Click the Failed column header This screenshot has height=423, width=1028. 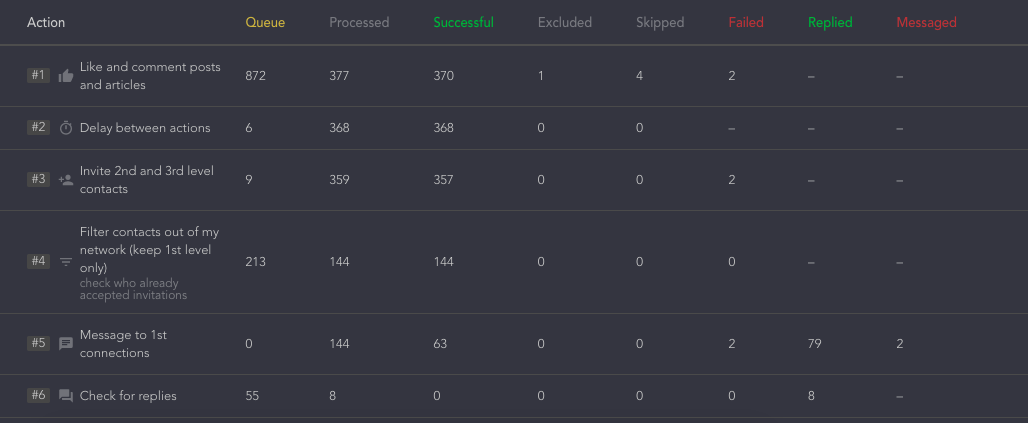click(x=746, y=22)
